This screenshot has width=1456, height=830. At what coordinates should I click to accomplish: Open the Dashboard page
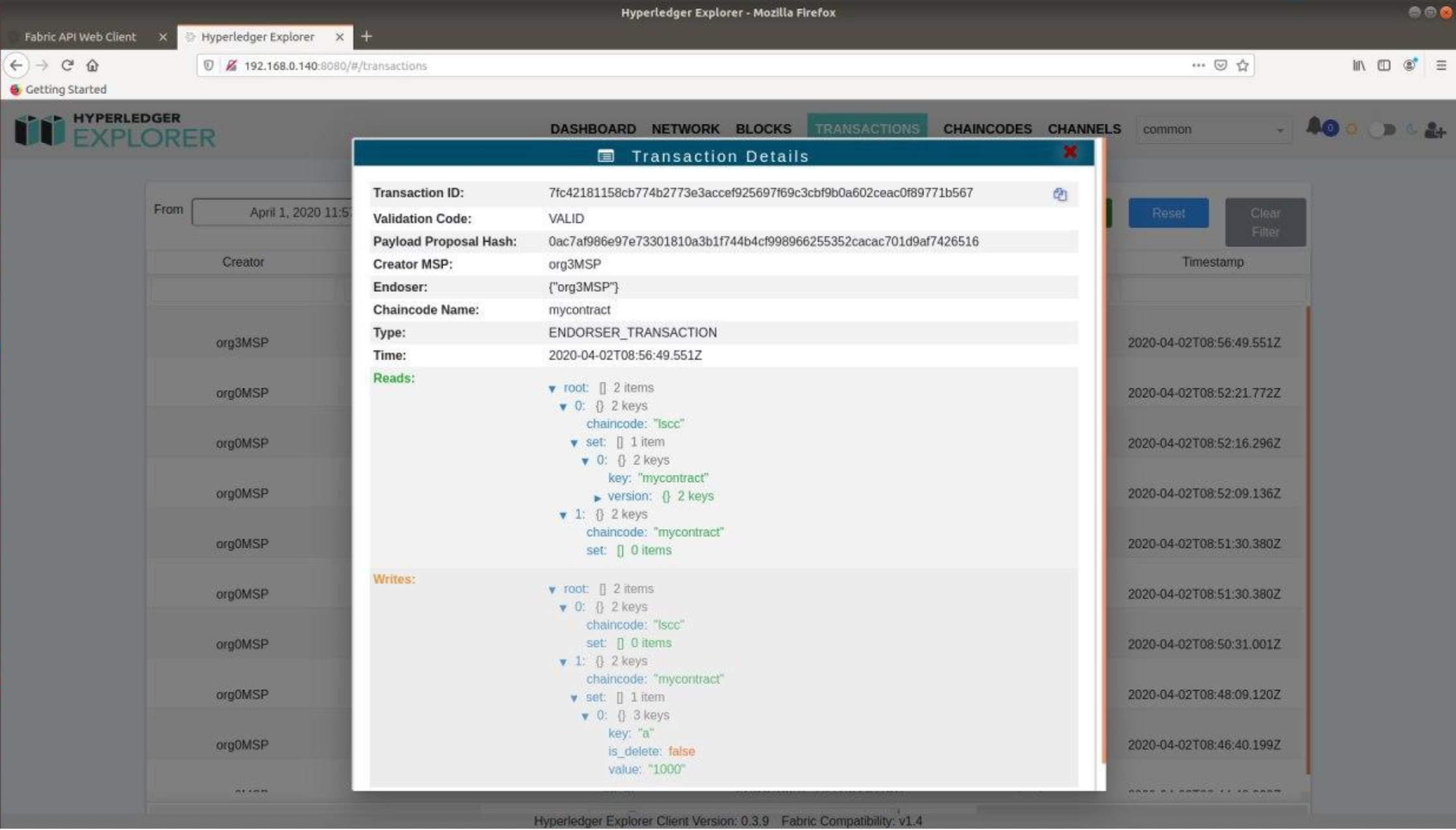tap(592, 129)
